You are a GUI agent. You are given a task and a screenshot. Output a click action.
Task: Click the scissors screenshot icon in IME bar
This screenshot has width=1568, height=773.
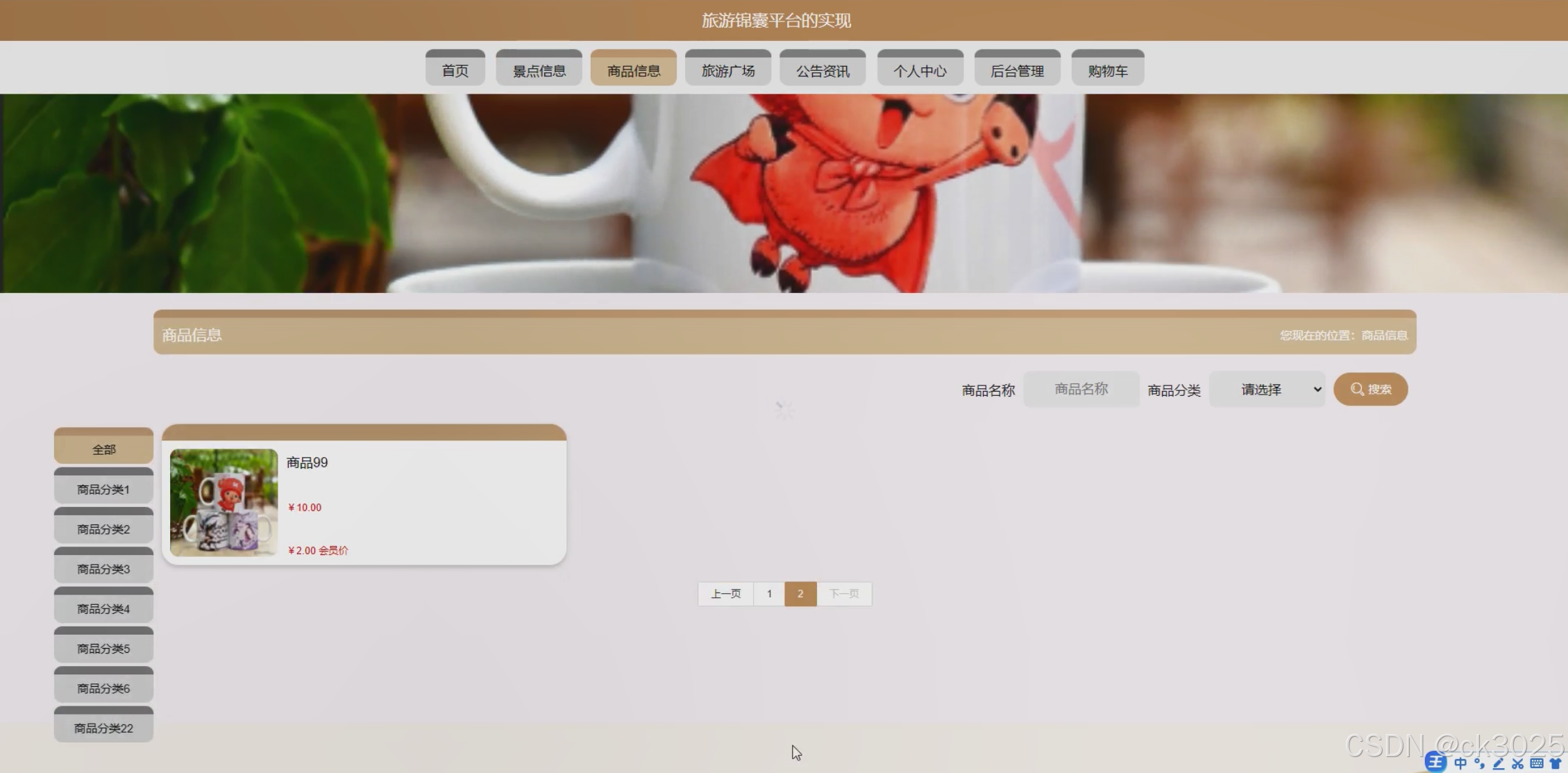click(1517, 763)
